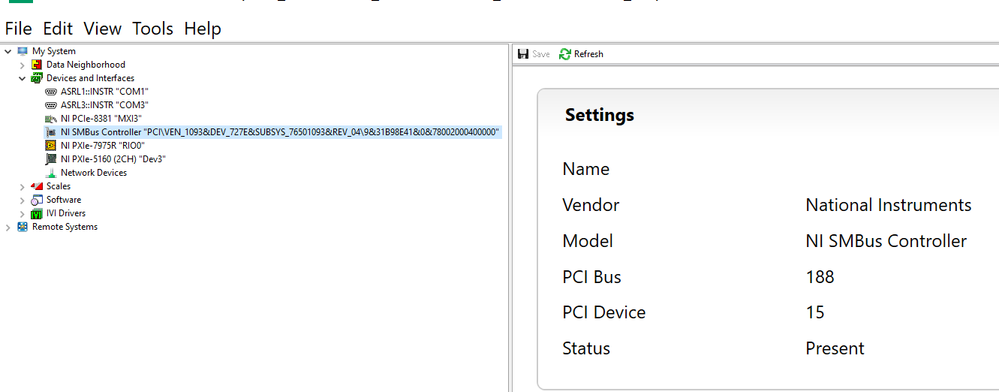Image resolution: width=999 pixels, height=392 pixels.
Task: Select Remote Systems in the tree
Action: point(65,227)
